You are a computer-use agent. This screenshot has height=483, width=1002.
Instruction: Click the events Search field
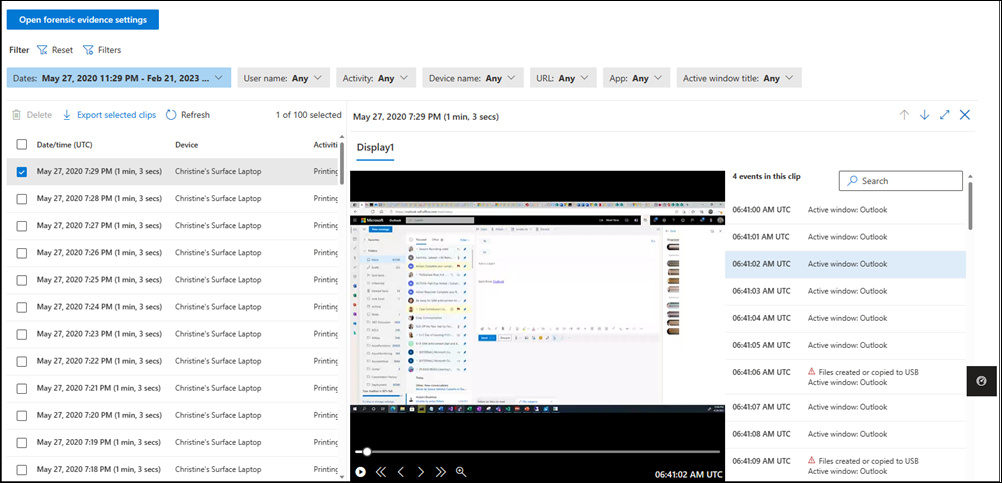tap(900, 181)
